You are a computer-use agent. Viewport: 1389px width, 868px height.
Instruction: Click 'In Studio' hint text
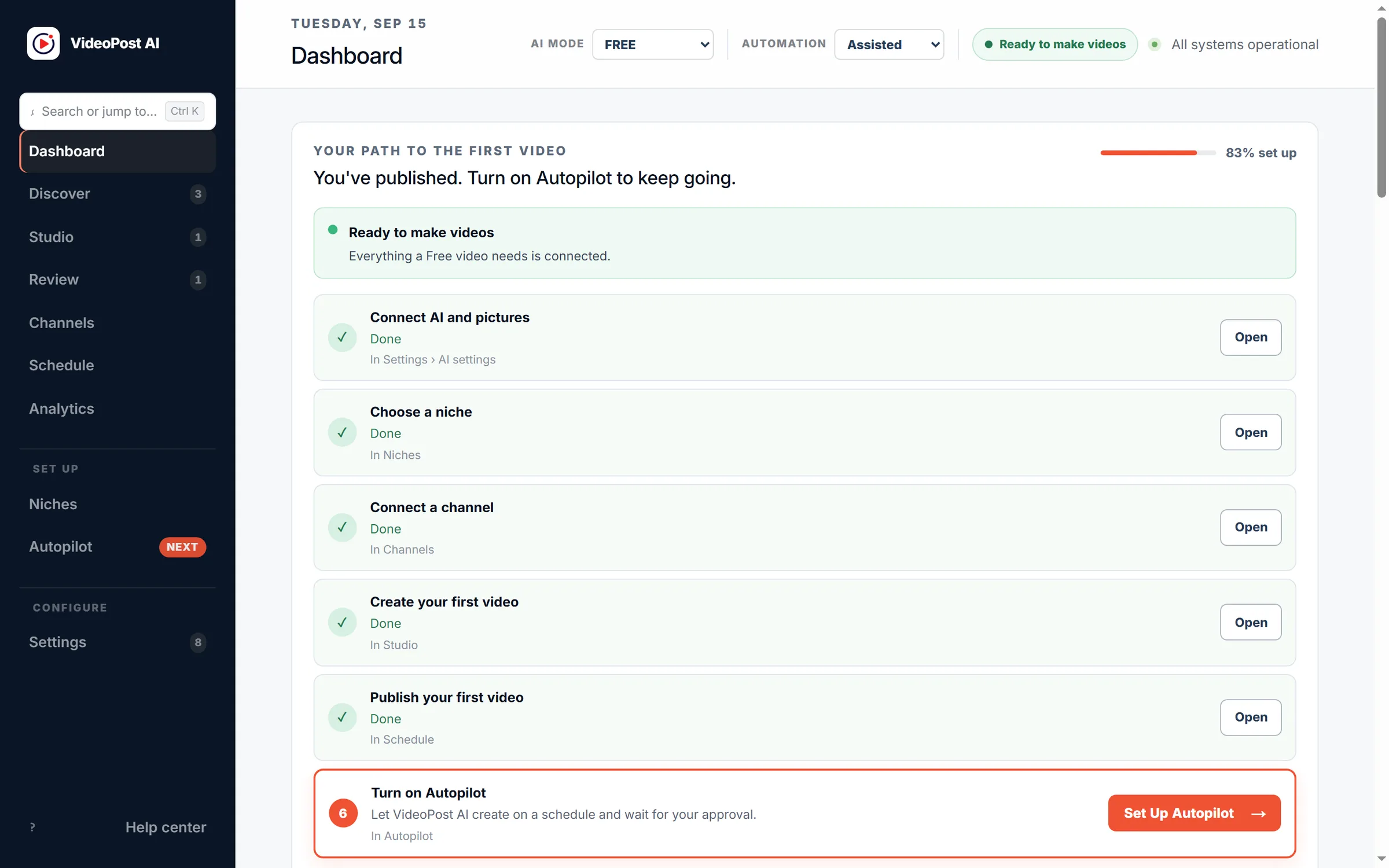tap(394, 645)
